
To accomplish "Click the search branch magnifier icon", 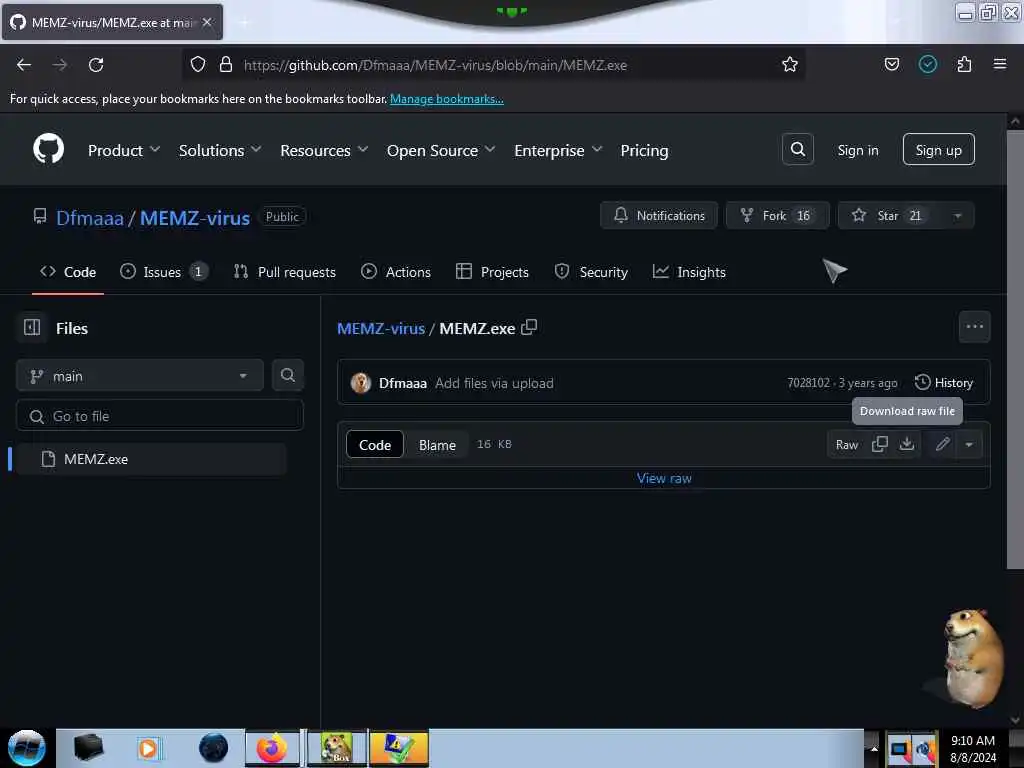I will 287,375.
